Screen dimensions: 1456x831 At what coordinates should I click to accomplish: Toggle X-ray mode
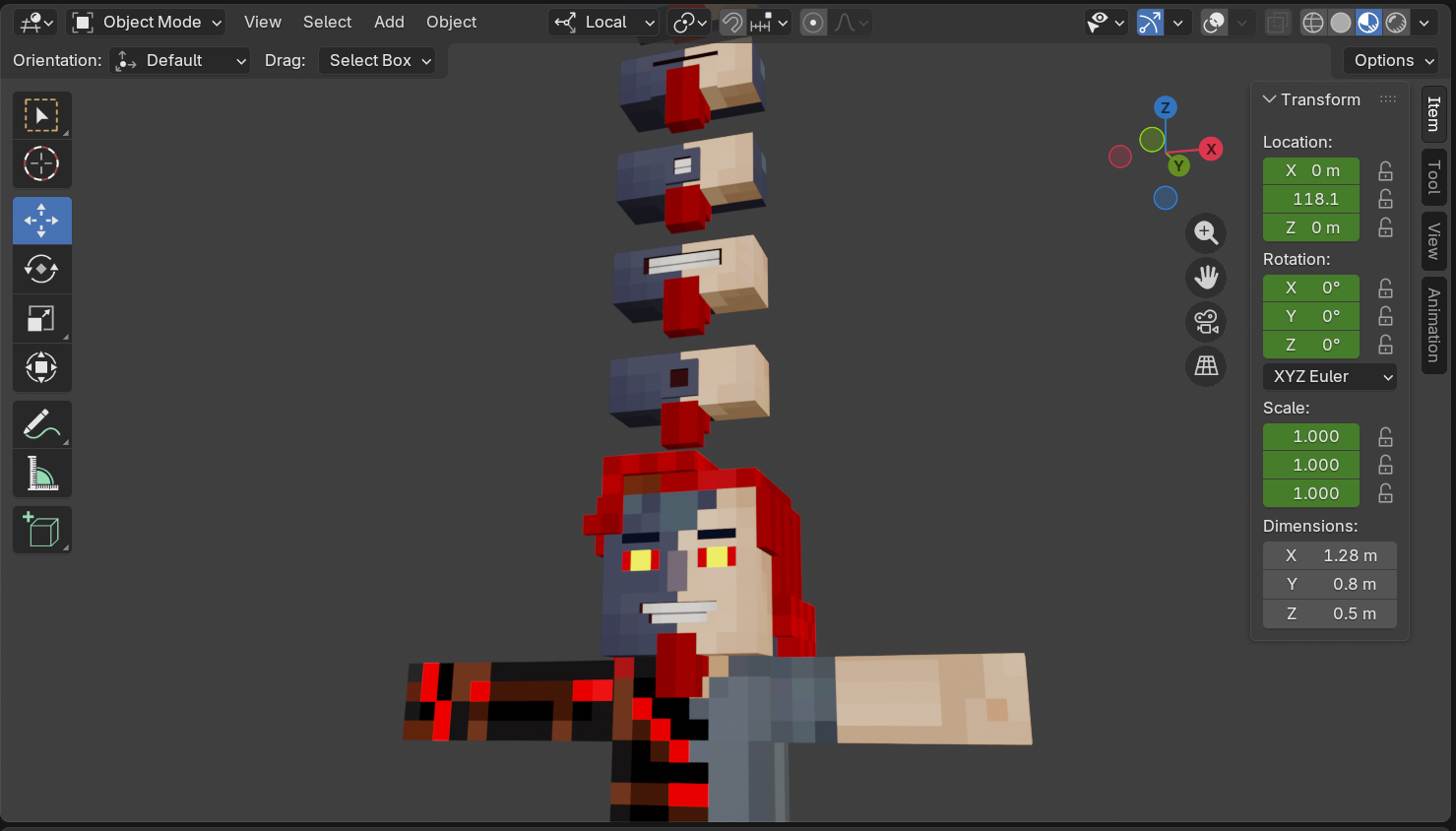(x=1277, y=23)
